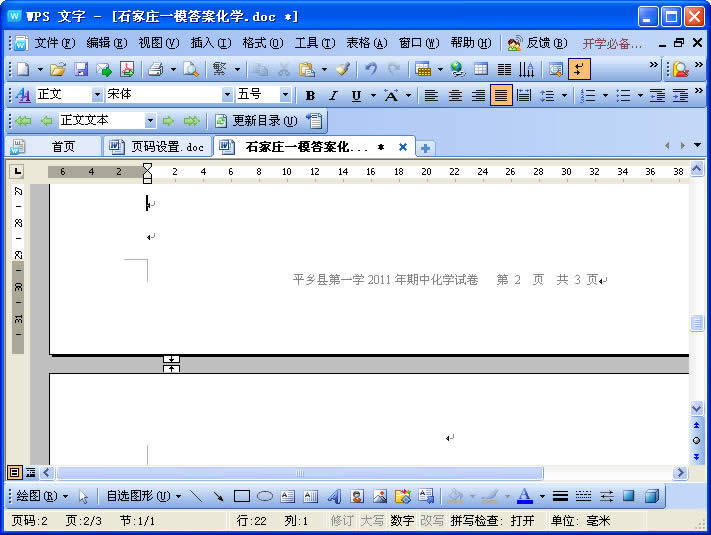Click the Format Painter brush icon
Screen dimensions: 711x535
[x=343, y=69]
